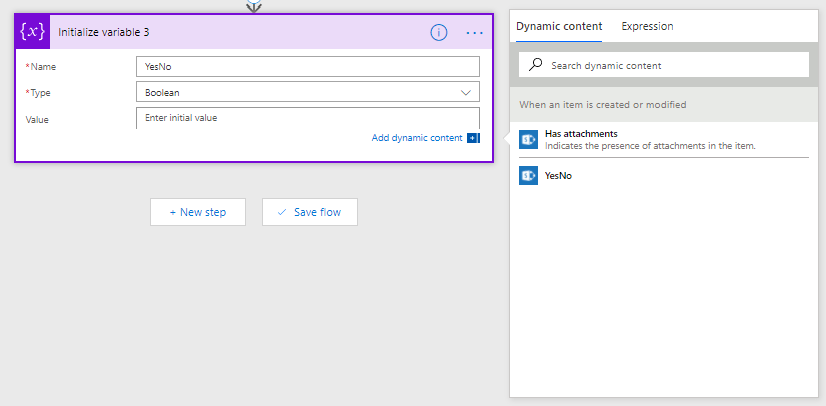Image resolution: width=826 pixels, height=406 pixels.
Task: Switch to the Dynamic content tab
Action: point(559,26)
